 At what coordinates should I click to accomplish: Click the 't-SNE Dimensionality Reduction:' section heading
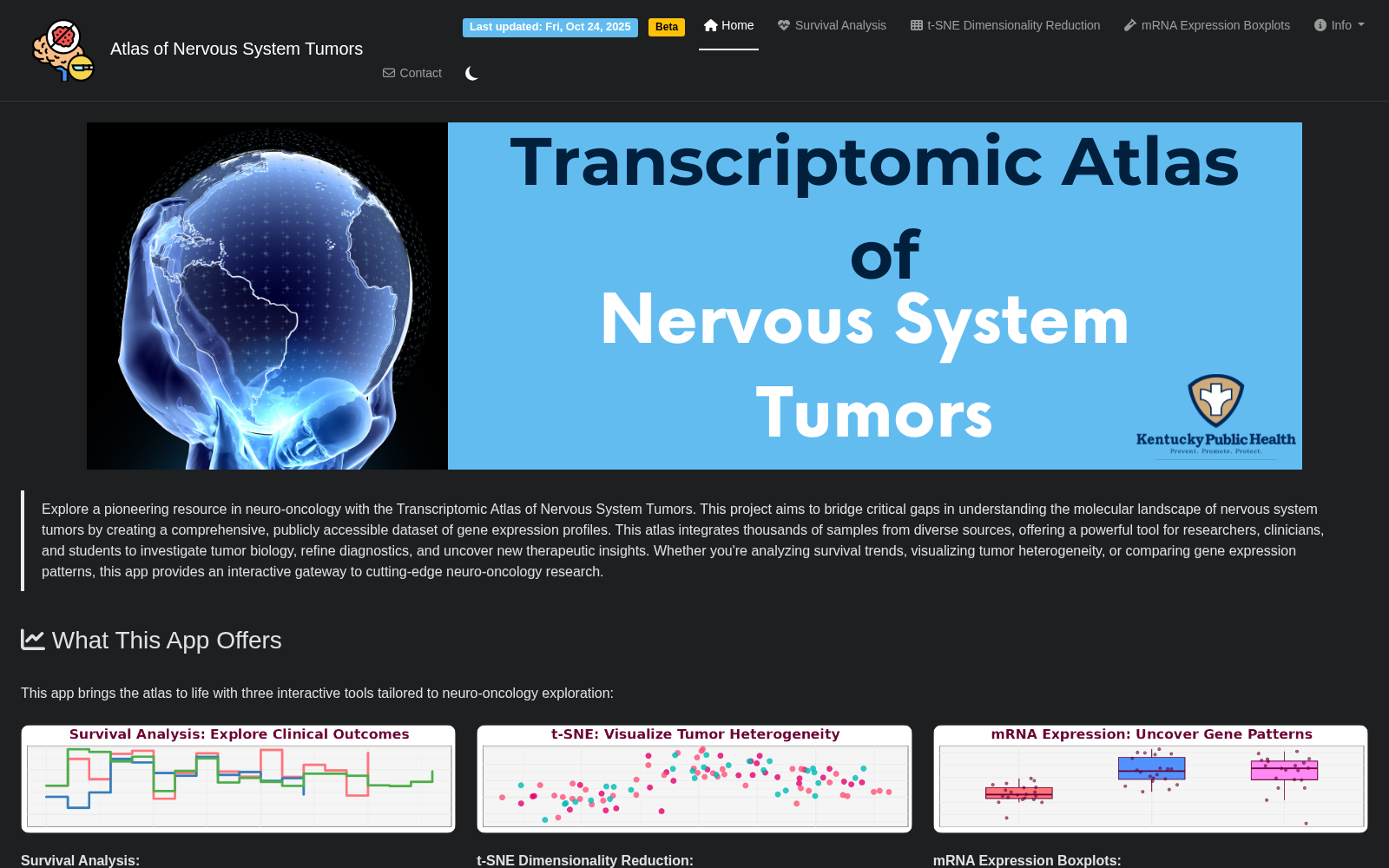585,860
